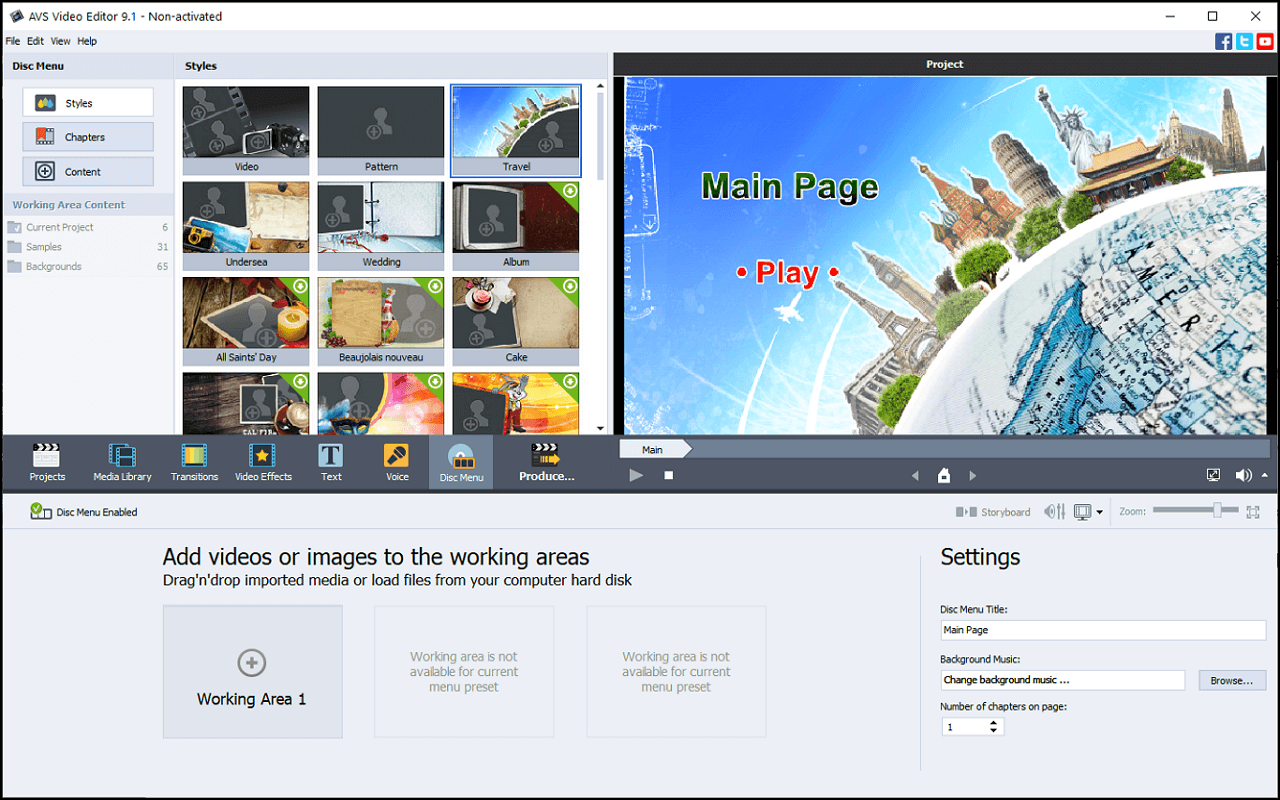Go to previous menu page arrow
The width and height of the screenshot is (1280, 800).
click(x=915, y=476)
